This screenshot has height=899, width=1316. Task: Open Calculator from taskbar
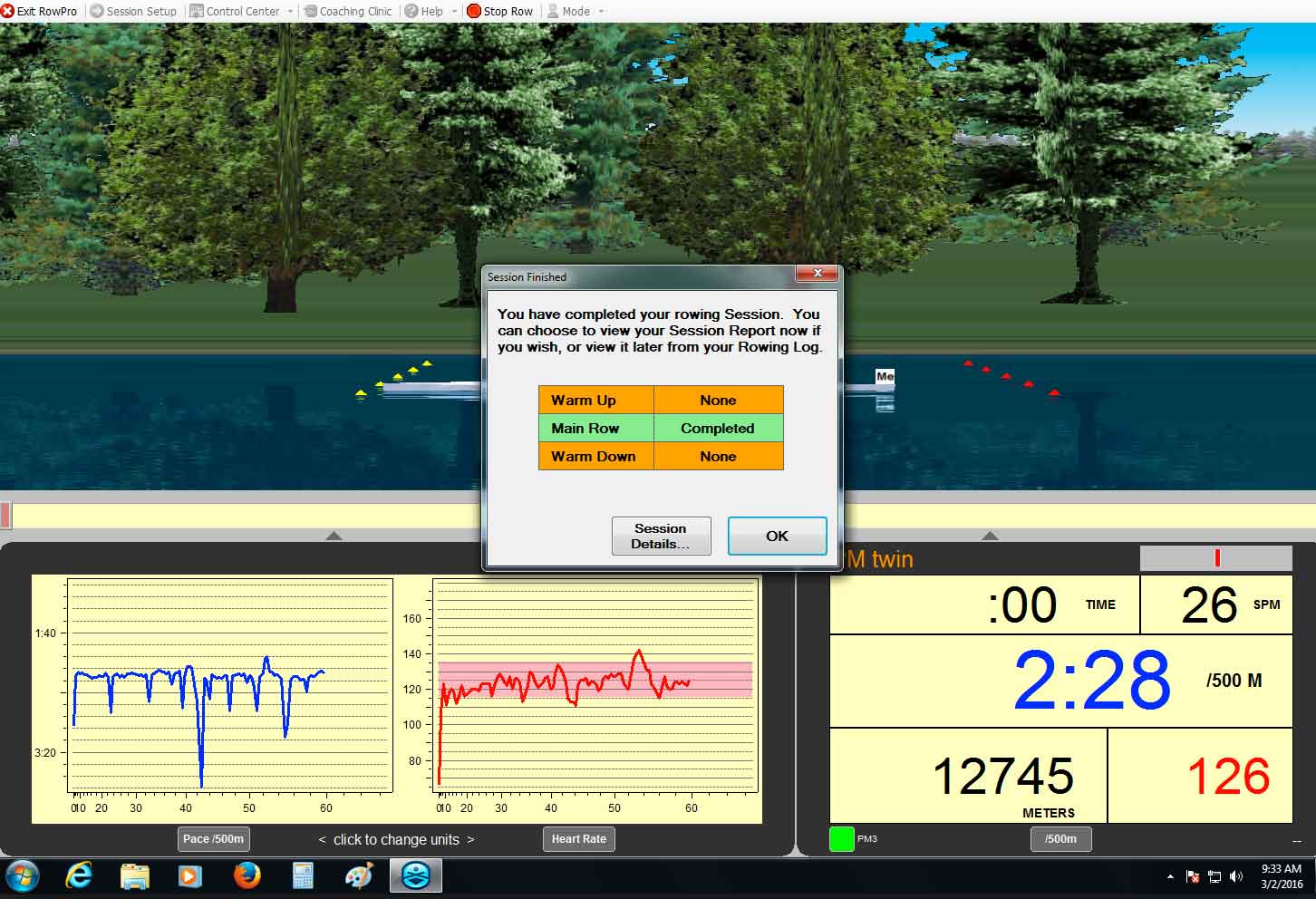click(303, 875)
